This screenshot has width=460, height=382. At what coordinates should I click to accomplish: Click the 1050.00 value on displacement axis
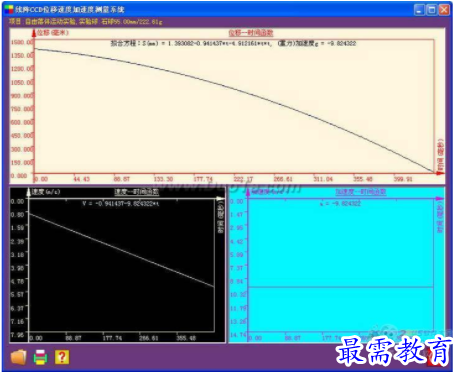tap(22, 82)
